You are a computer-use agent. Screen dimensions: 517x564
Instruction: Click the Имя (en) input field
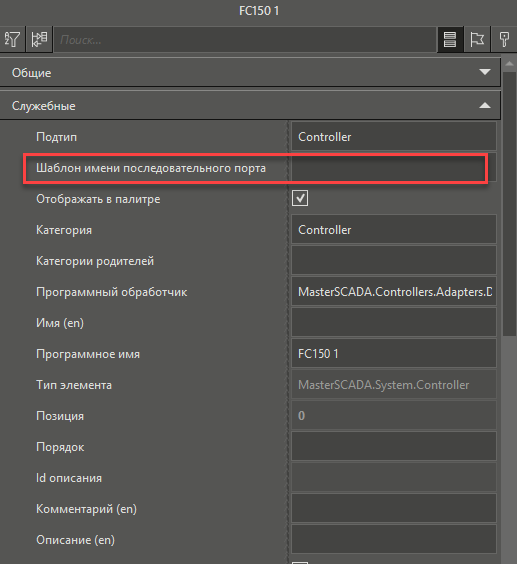[394, 322]
